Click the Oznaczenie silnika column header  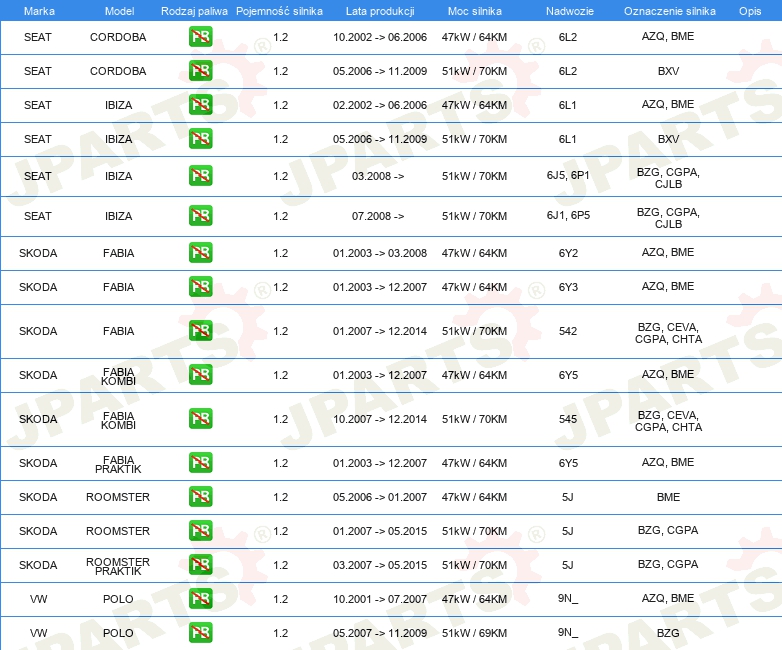(669, 11)
